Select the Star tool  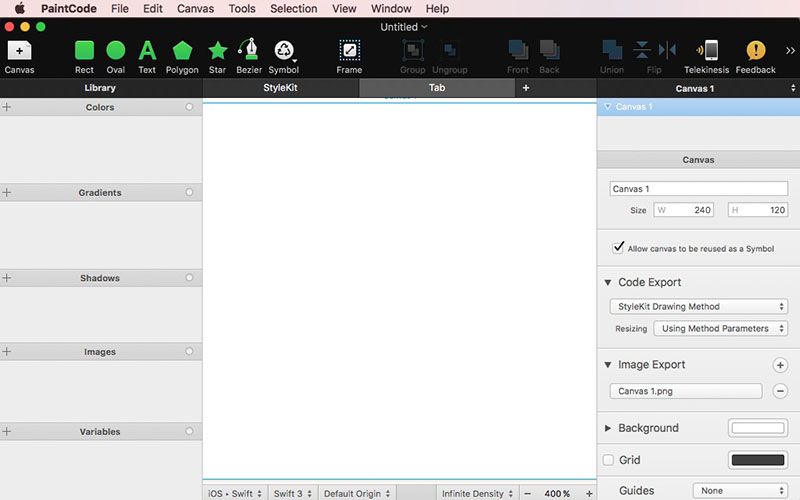pos(217,57)
